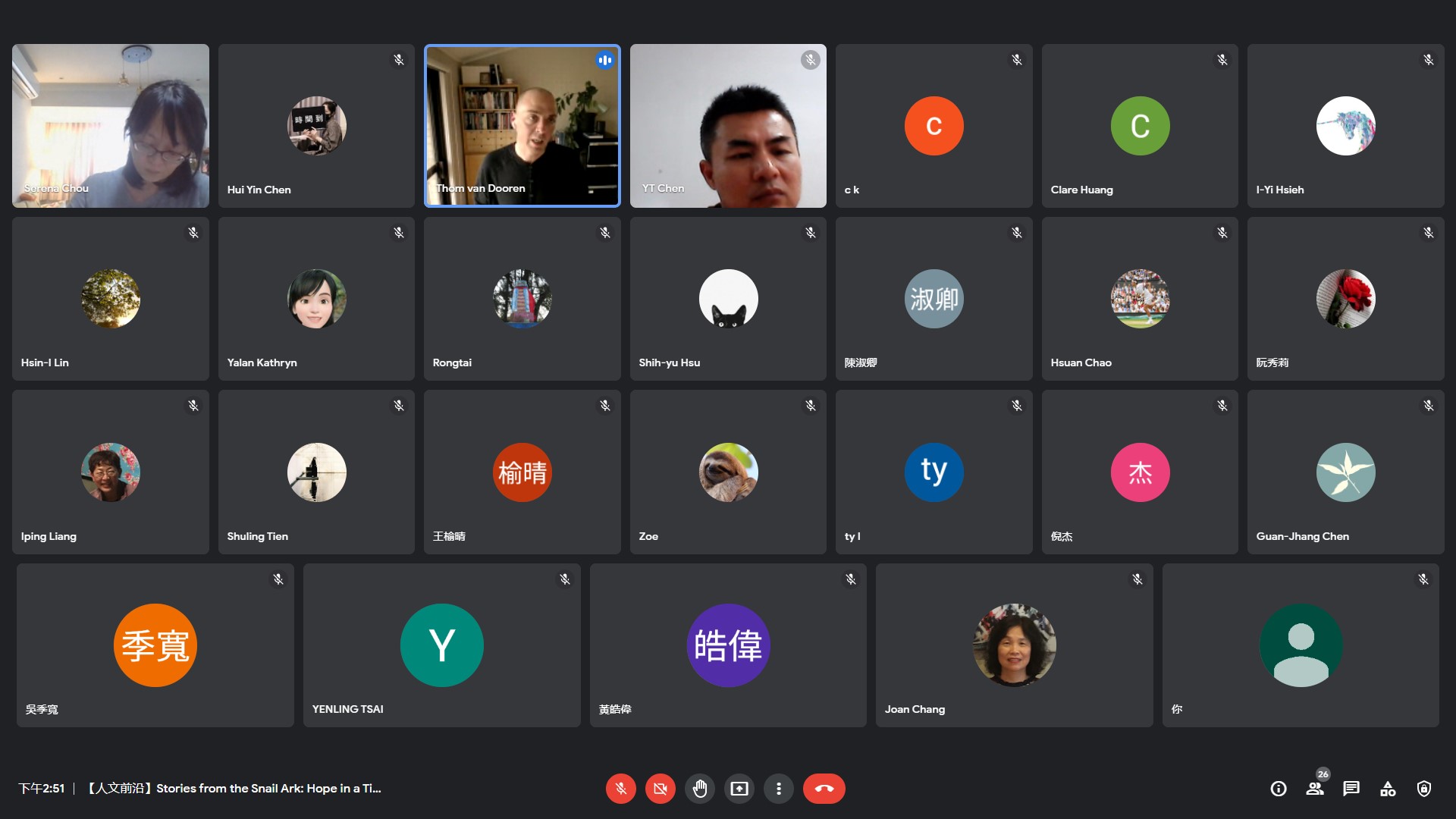Click muted mic icon on Yalan Kathryn tile
Screen dimensions: 1456x819
399,233
